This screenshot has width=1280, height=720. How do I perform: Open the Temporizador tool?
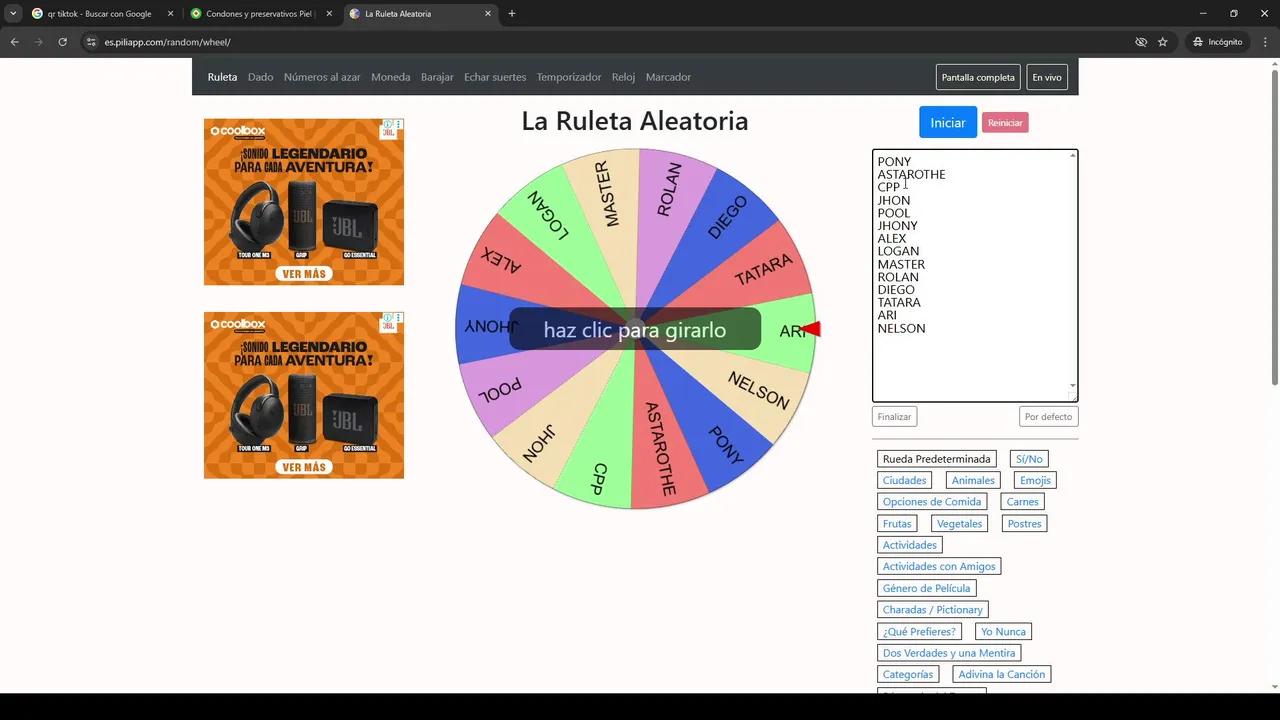(569, 77)
